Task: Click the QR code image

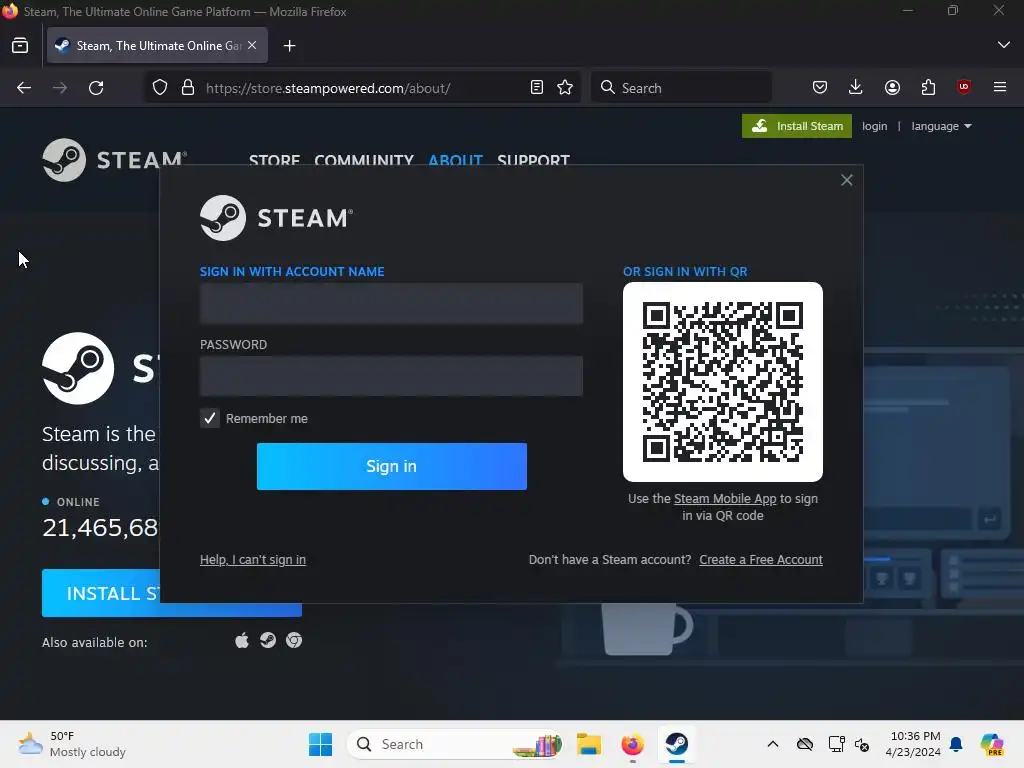Action: point(722,381)
